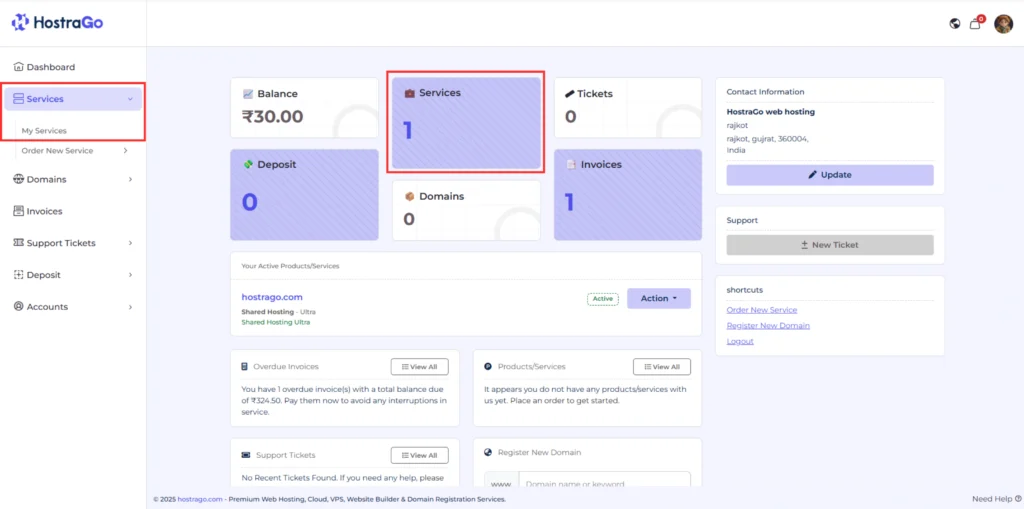View All products/services
Screen dimensions: 1024x509
pos(662,367)
